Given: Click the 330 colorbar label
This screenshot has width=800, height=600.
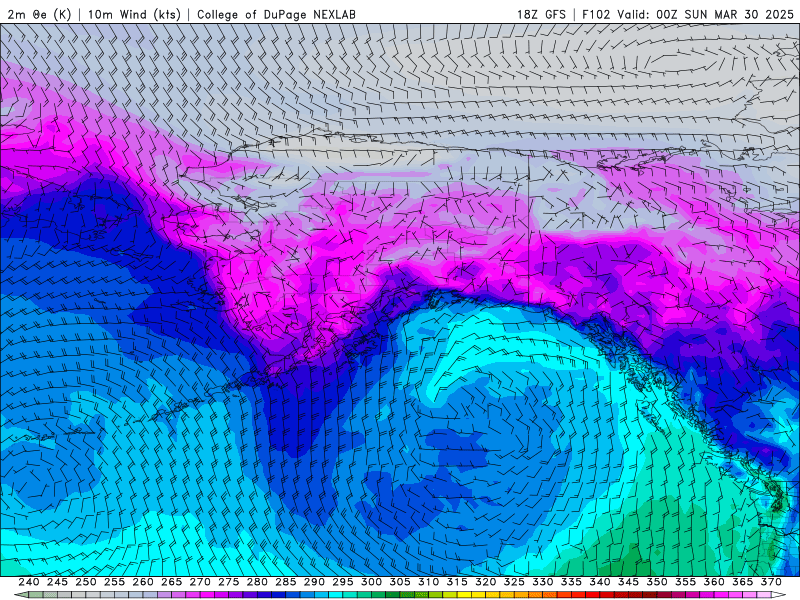Looking at the screenshot, I should tap(543, 582).
